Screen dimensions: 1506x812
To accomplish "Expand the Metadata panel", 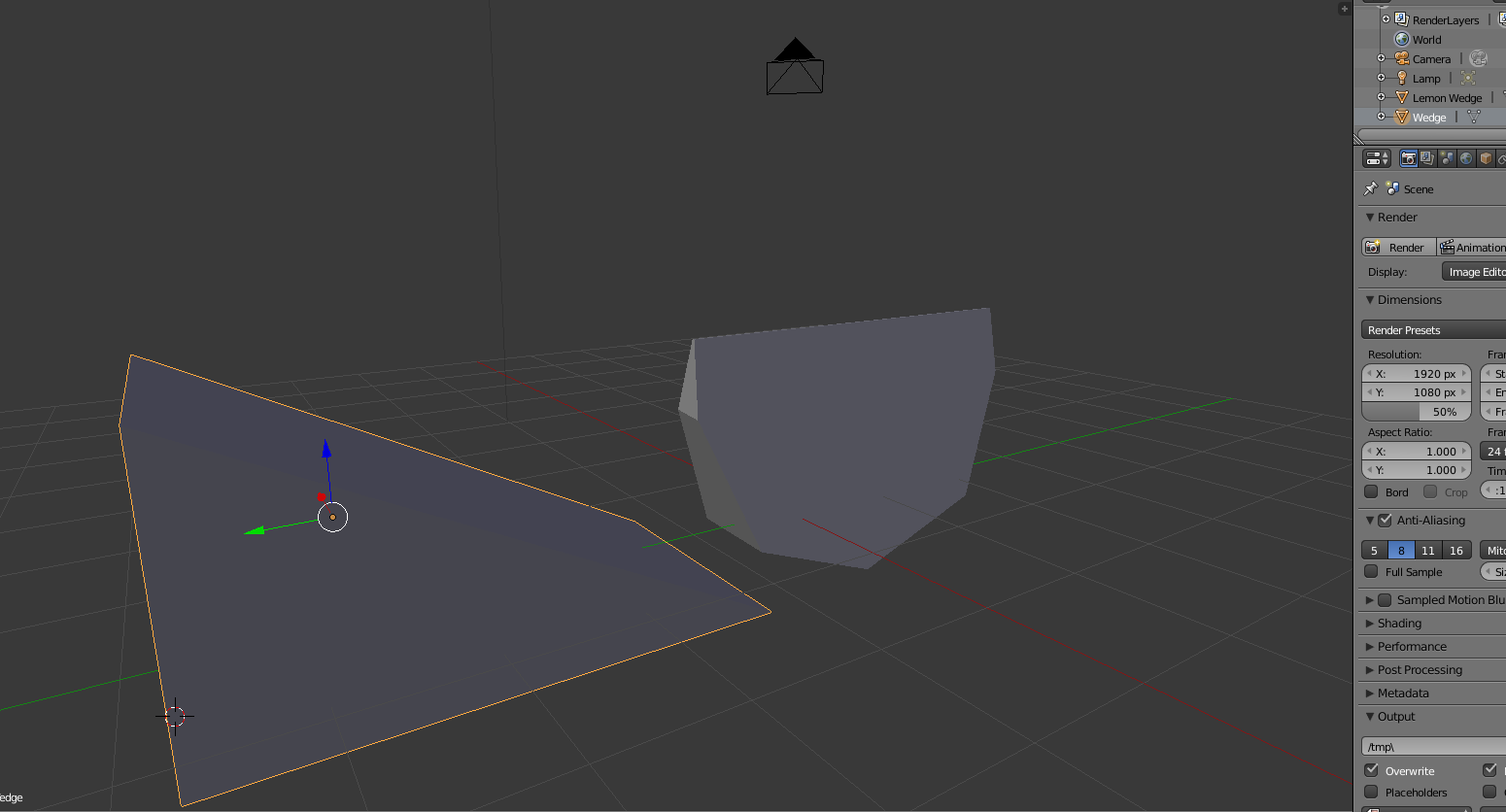I will pos(1370,694).
